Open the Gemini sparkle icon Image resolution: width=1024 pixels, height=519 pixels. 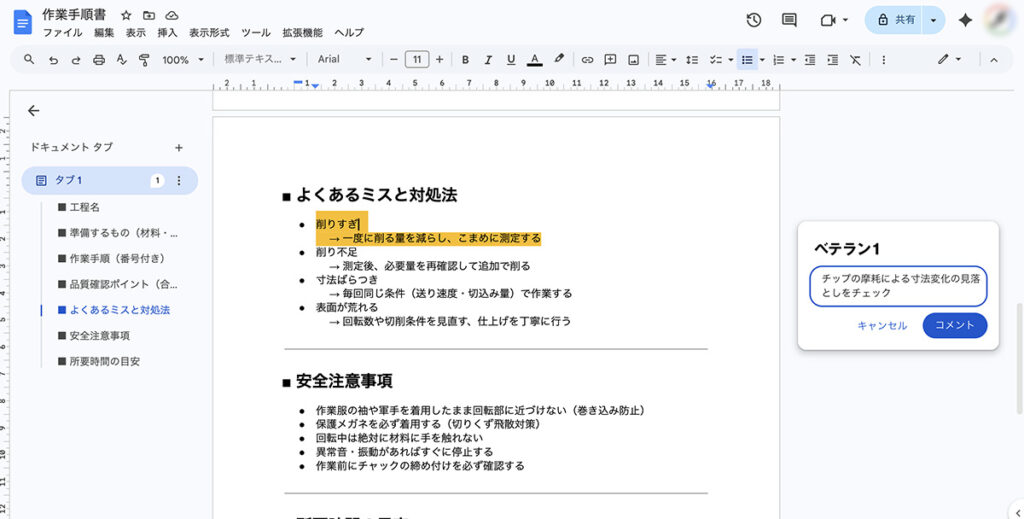click(x=965, y=20)
